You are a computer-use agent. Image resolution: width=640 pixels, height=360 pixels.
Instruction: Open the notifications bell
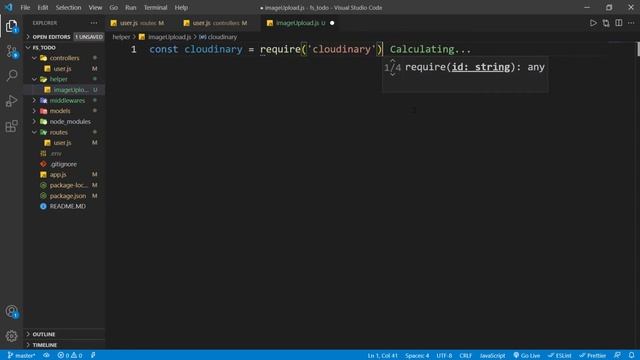631,356
